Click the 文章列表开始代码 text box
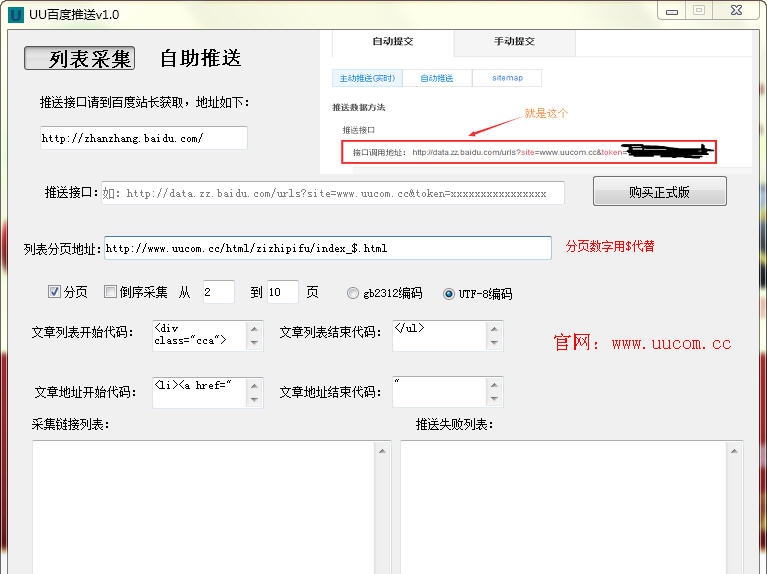Image resolution: width=767 pixels, height=574 pixels. [x=199, y=336]
